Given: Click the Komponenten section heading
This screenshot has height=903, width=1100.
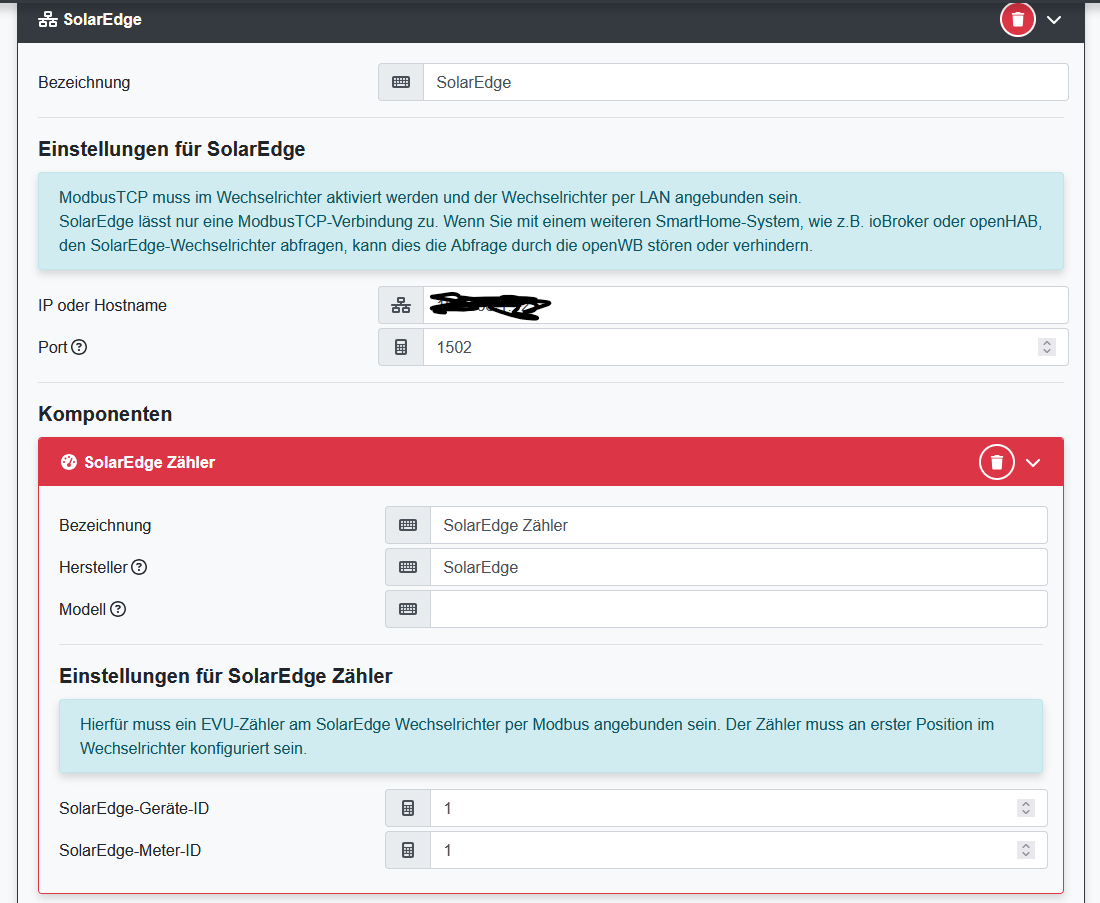Looking at the screenshot, I should click(105, 414).
